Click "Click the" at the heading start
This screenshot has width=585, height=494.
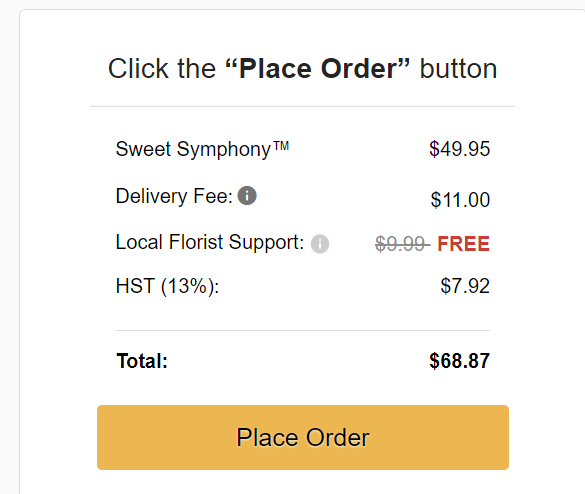point(162,69)
